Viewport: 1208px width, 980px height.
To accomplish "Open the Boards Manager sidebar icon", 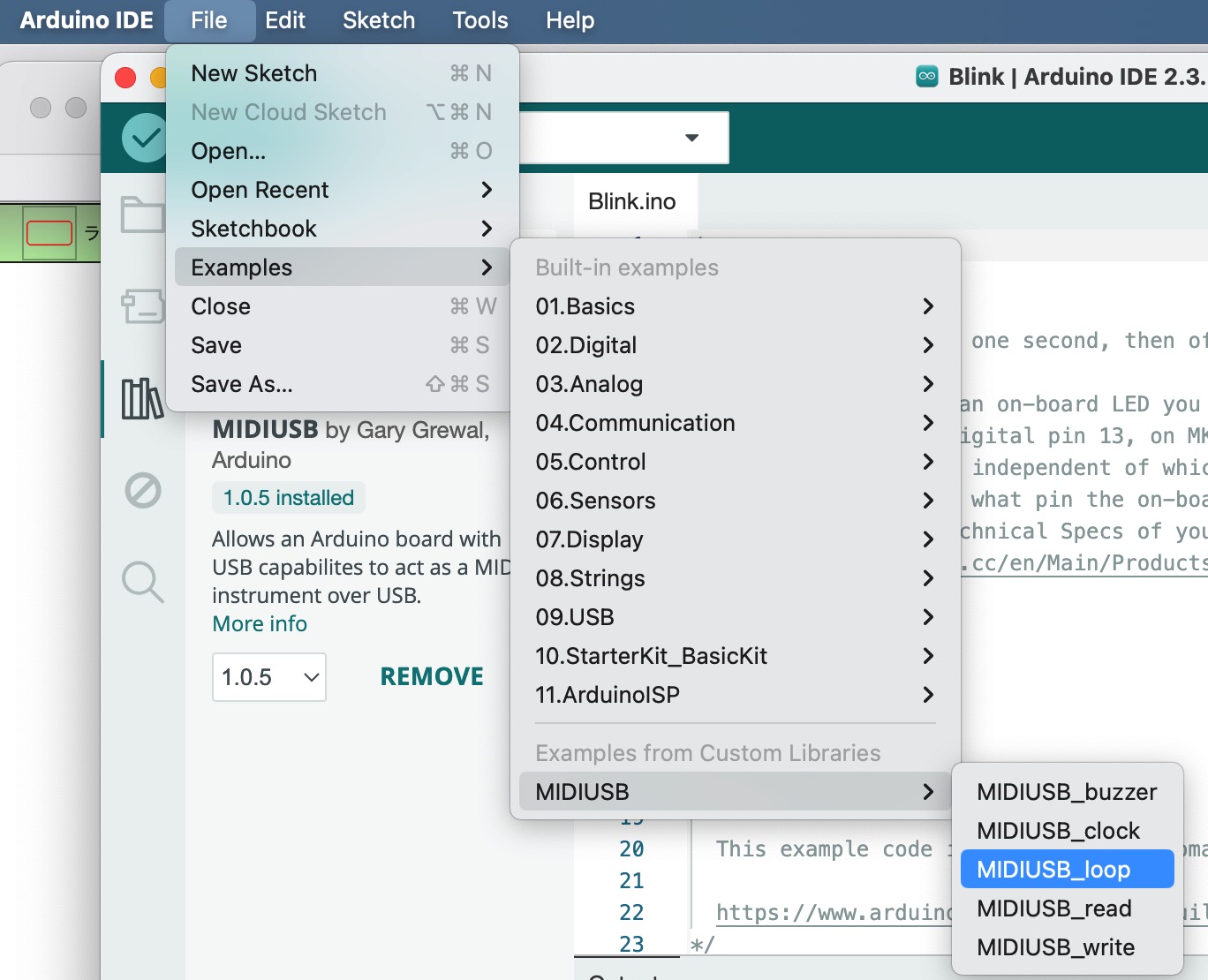I will click(x=142, y=306).
